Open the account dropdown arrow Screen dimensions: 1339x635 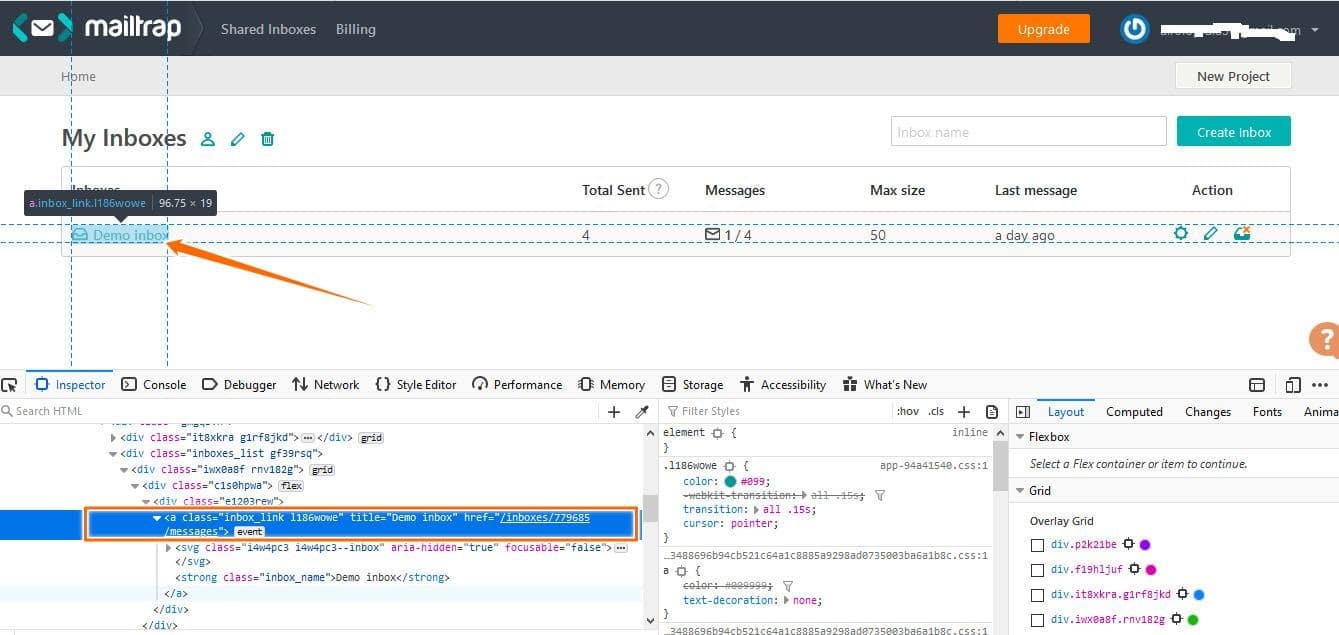[x=1314, y=30]
